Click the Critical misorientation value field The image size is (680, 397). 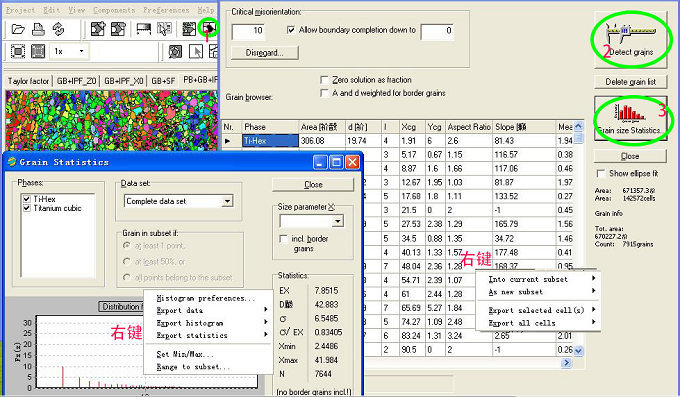tap(248, 31)
